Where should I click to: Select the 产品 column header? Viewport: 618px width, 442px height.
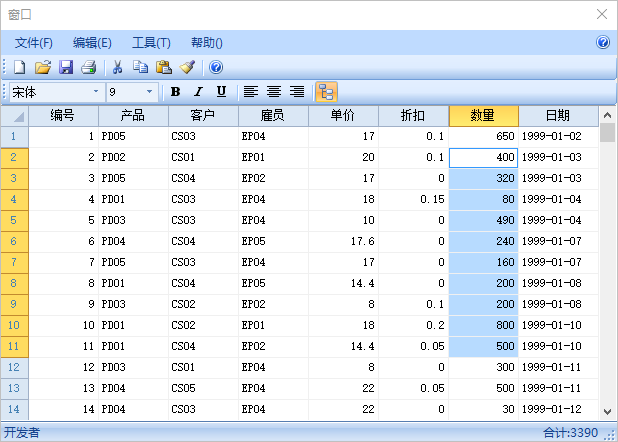tap(133, 116)
